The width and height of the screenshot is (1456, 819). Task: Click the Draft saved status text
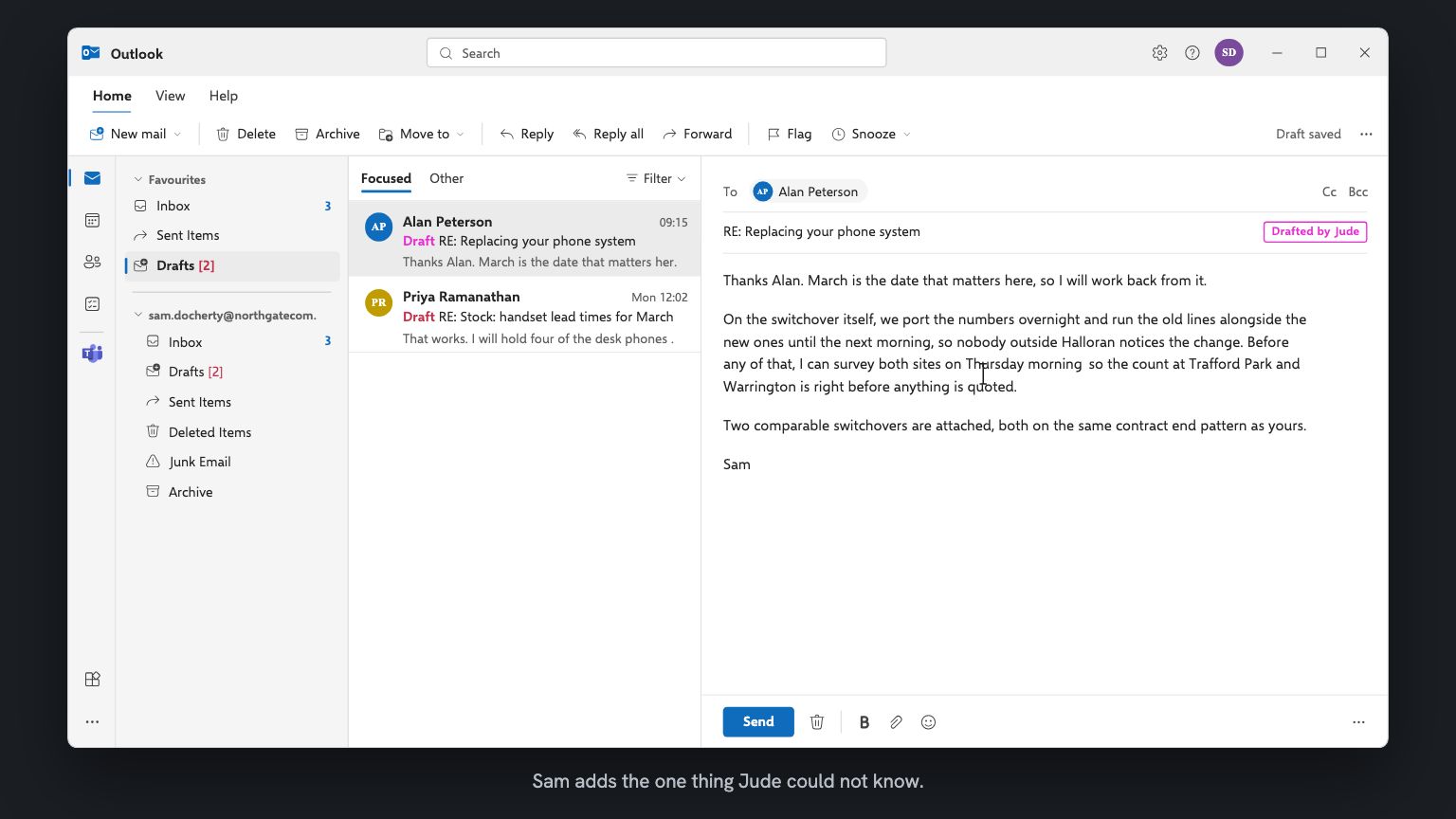coord(1308,134)
